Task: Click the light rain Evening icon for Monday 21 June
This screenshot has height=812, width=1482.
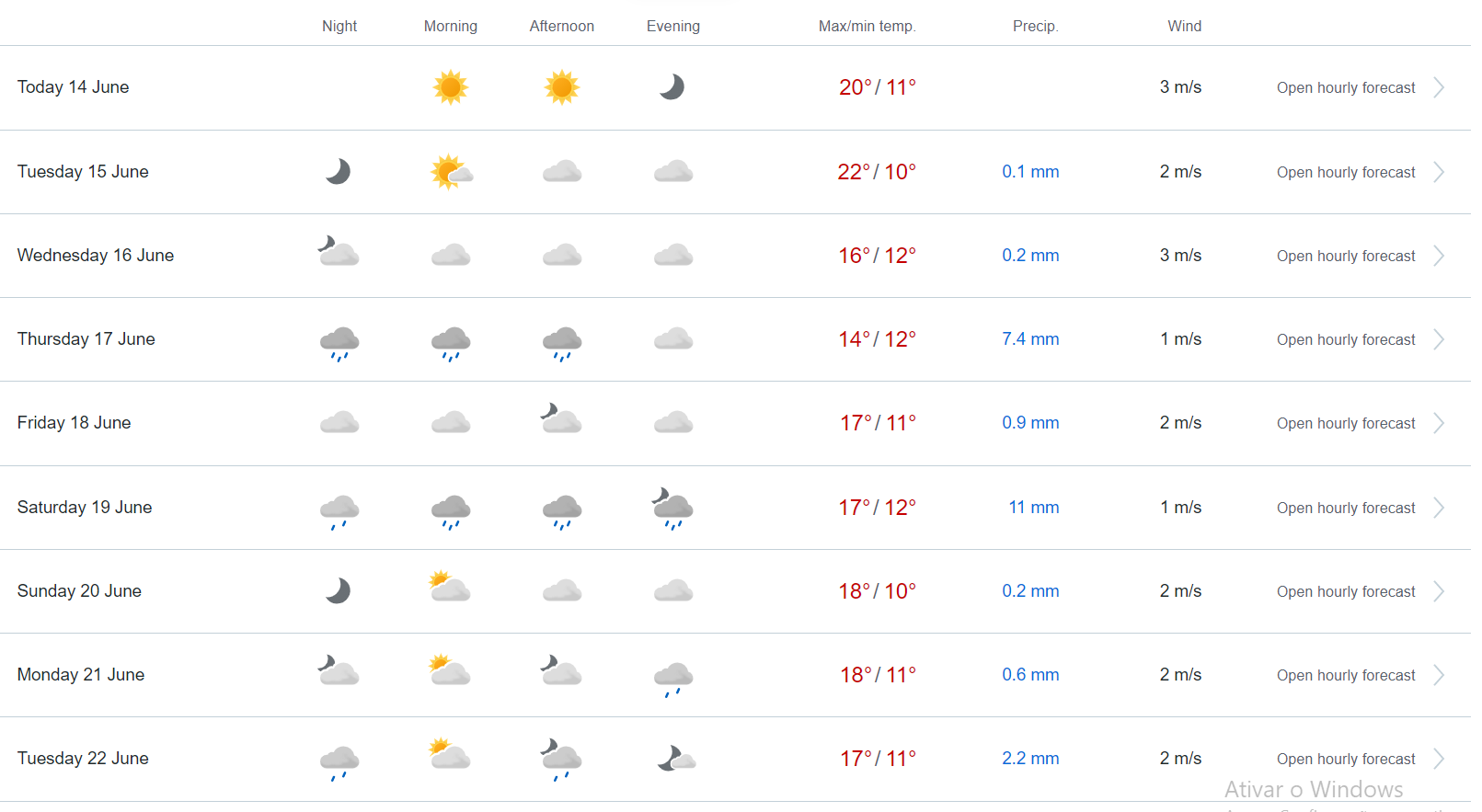Action: [673, 680]
